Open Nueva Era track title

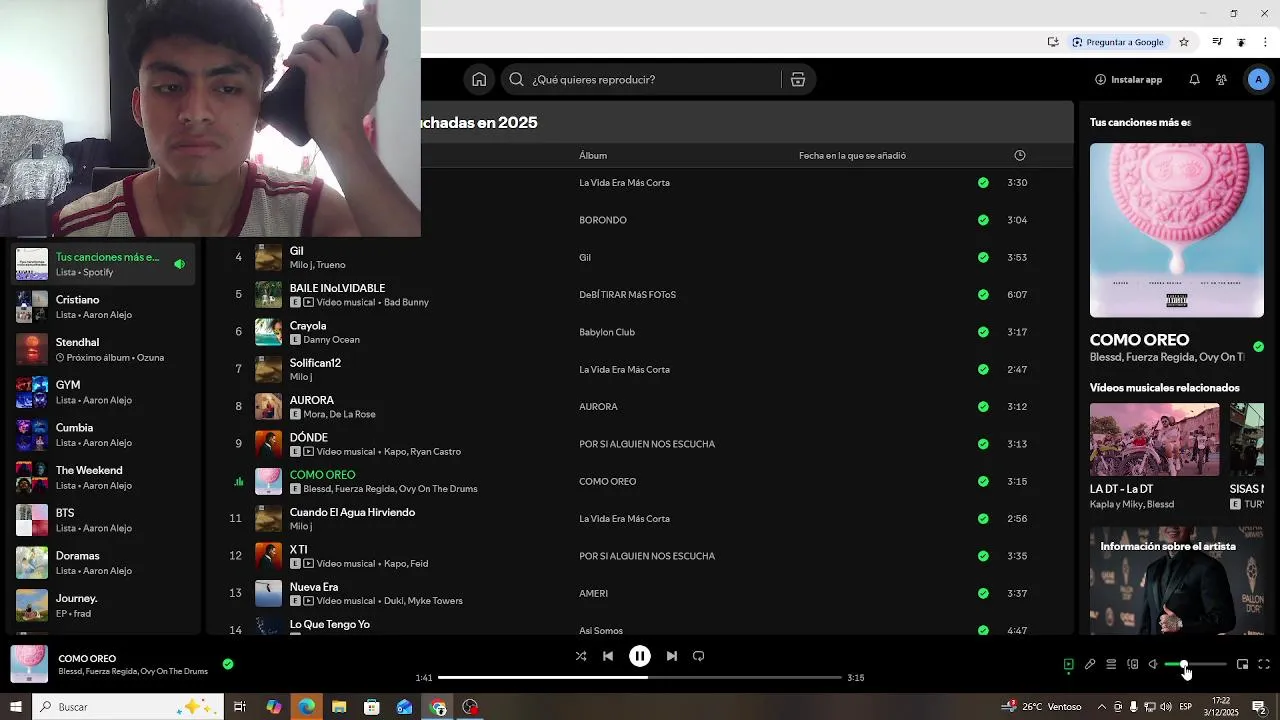[314, 587]
